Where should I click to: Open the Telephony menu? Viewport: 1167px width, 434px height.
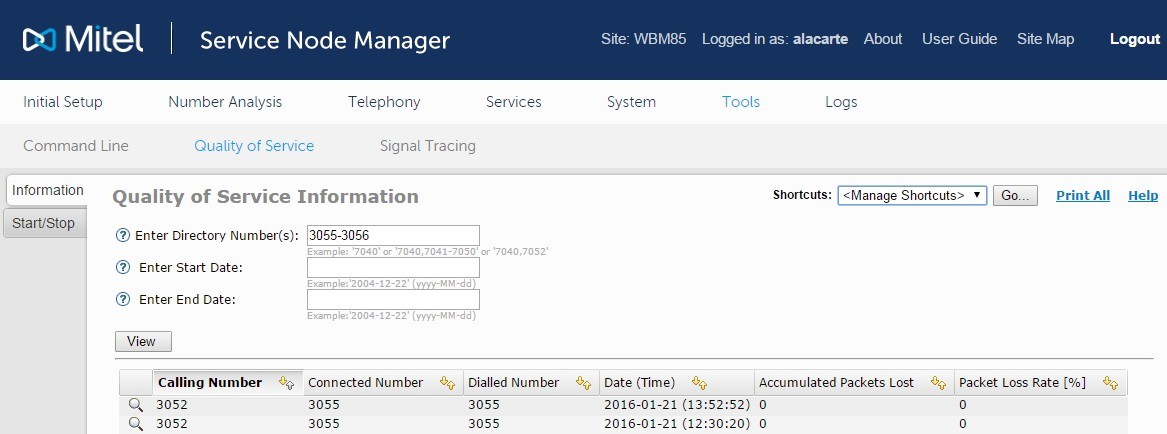coord(384,102)
